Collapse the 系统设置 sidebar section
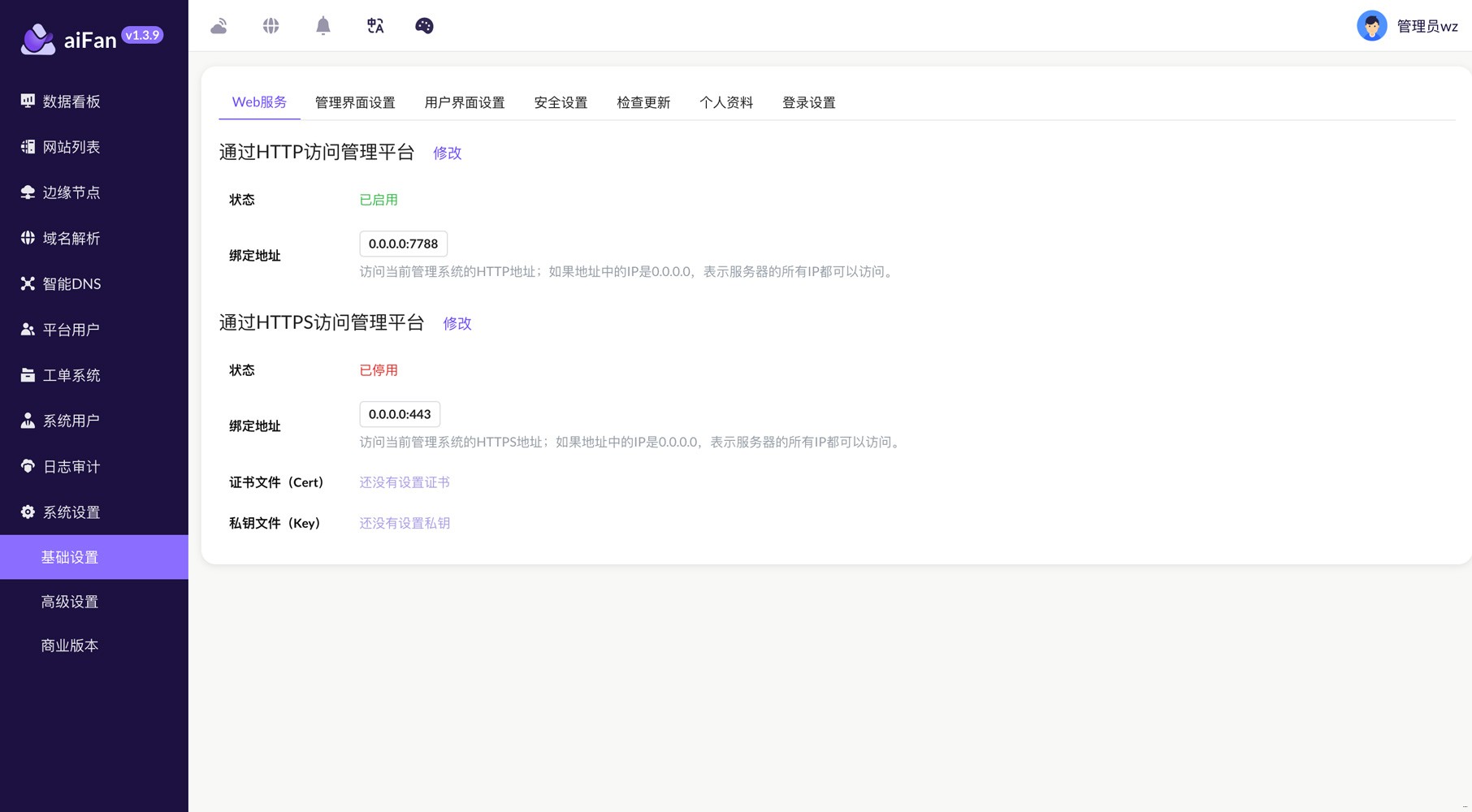The image size is (1472, 812). pyautogui.click(x=71, y=512)
